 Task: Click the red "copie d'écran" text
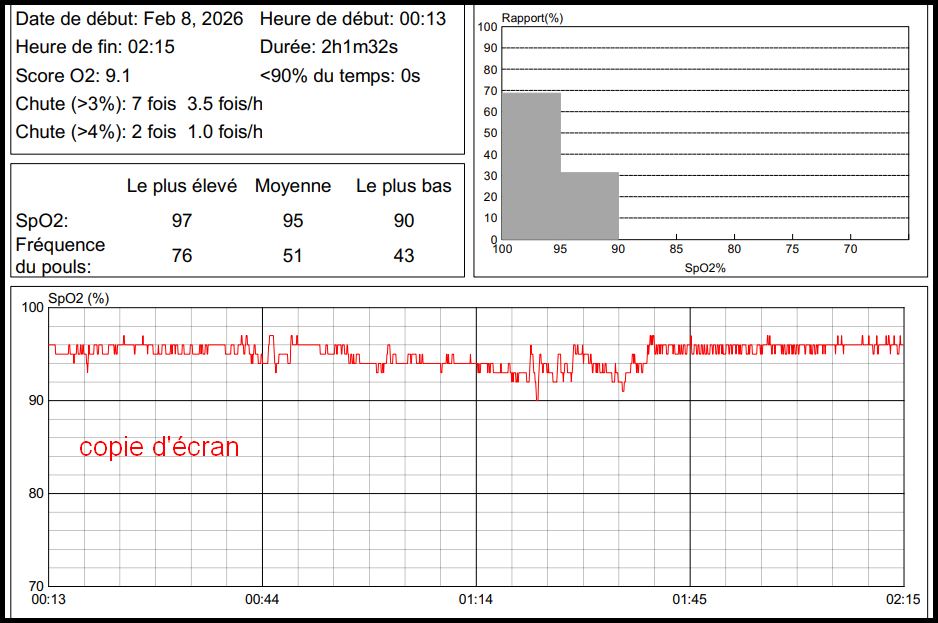159,447
